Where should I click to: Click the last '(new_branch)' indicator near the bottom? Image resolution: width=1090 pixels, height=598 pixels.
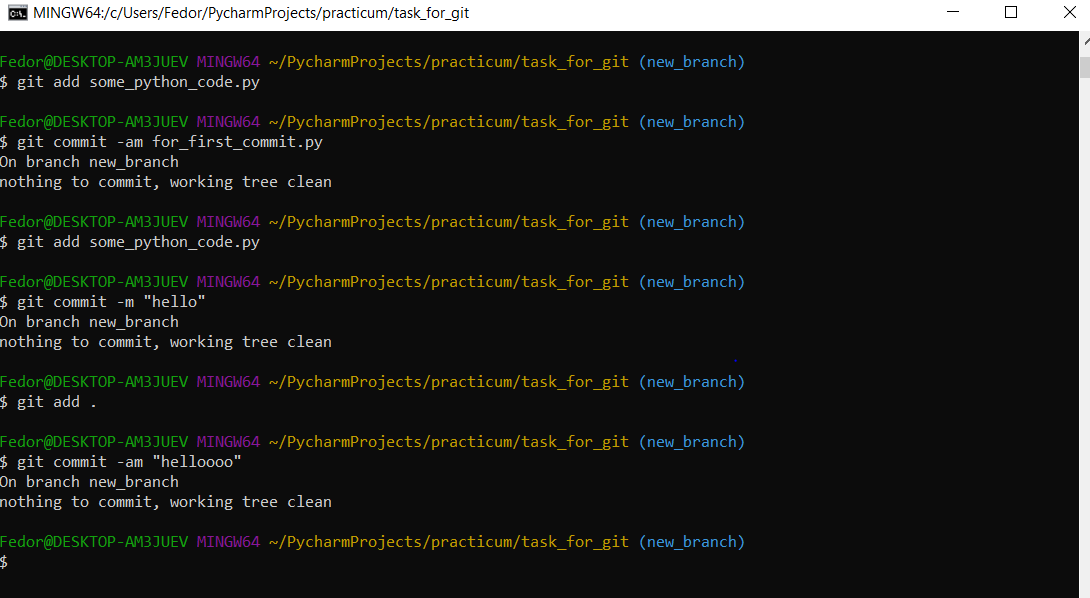[692, 541]
